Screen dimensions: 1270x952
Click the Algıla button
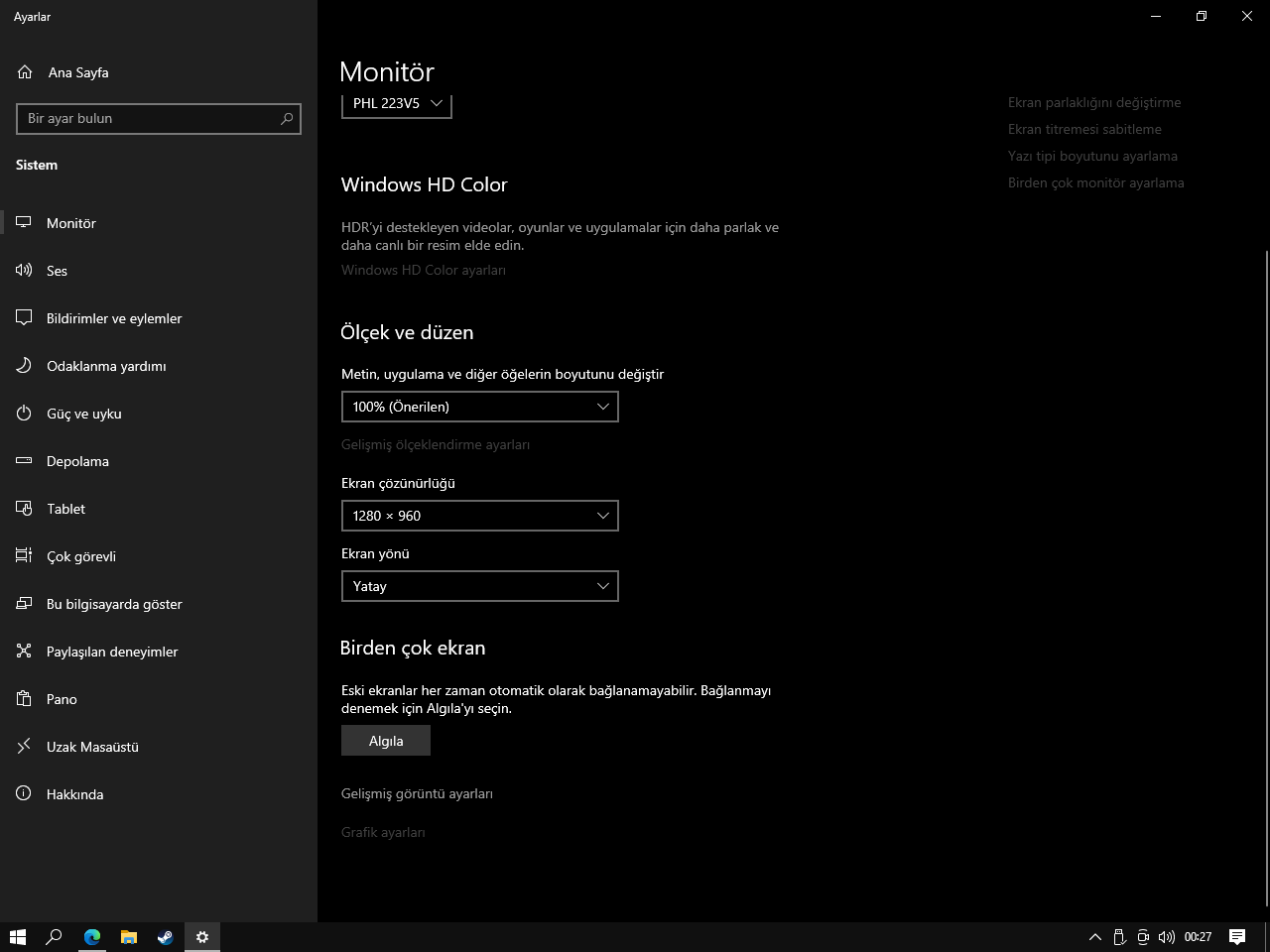386,741
